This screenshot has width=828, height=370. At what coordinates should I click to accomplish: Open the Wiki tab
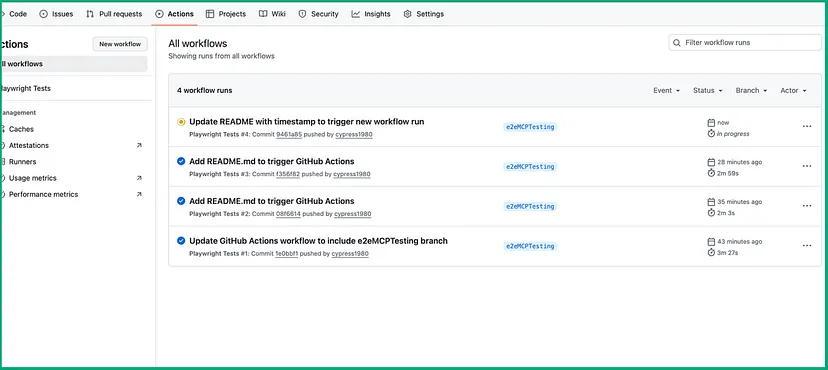[x=272, y=14]
